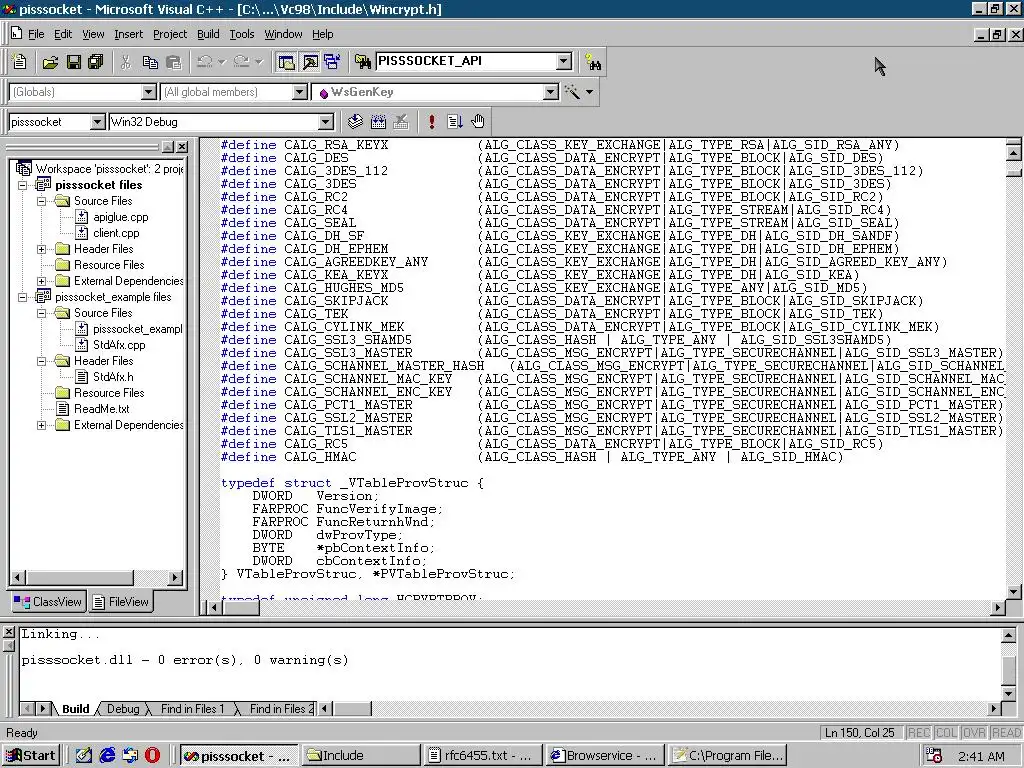The width and height of the screenshot is (1024, 768).
Task: Switch to rfc6455.txt taskbar button
Action: coord(482,756)
